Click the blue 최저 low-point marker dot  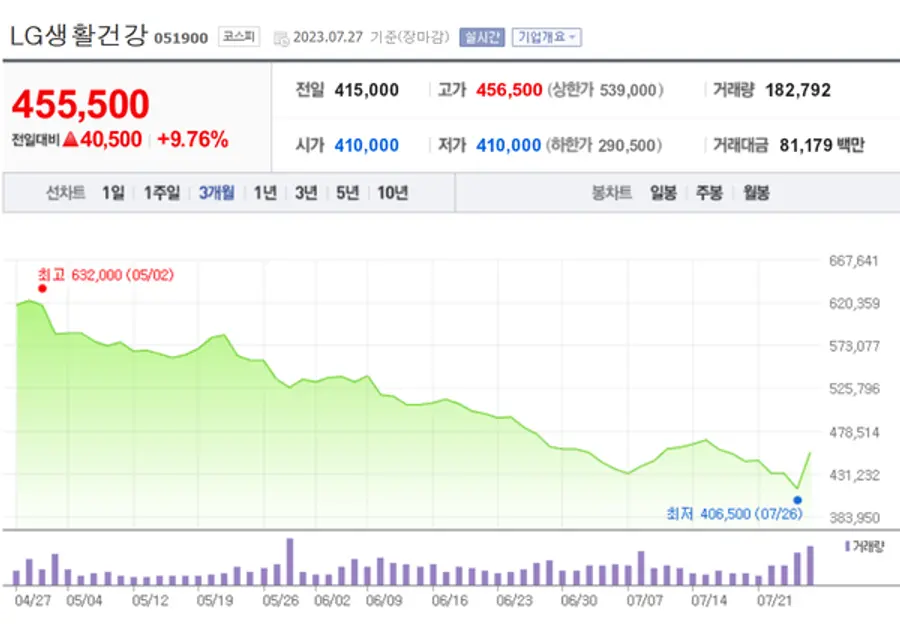[x=797, y=498]
